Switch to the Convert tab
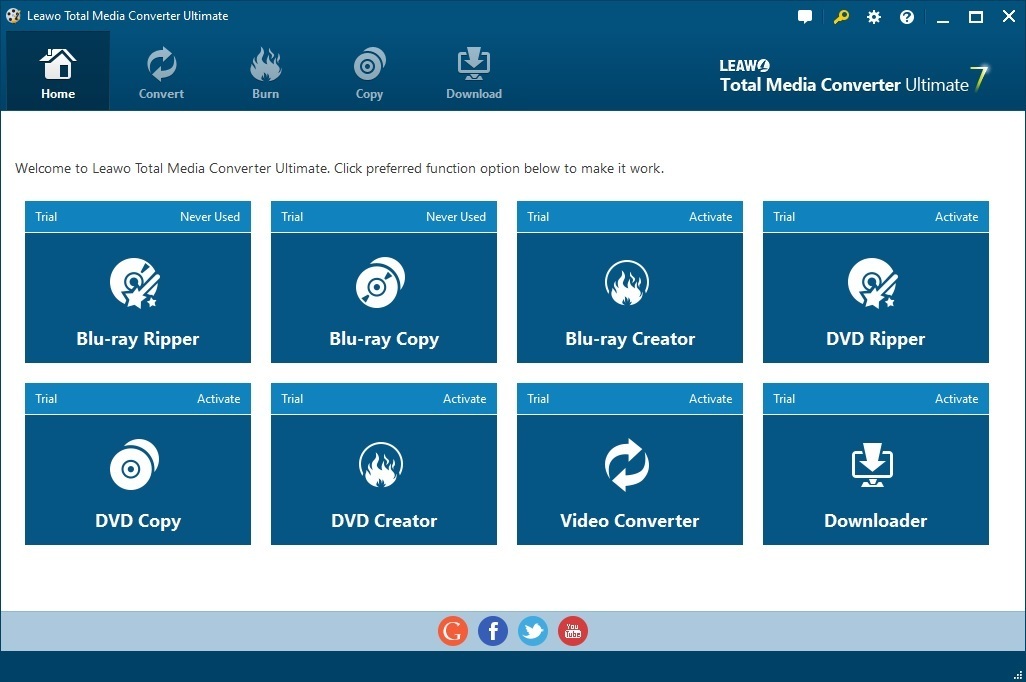The height and width of the screenshot is (682, 1026). tap(160, 70)
